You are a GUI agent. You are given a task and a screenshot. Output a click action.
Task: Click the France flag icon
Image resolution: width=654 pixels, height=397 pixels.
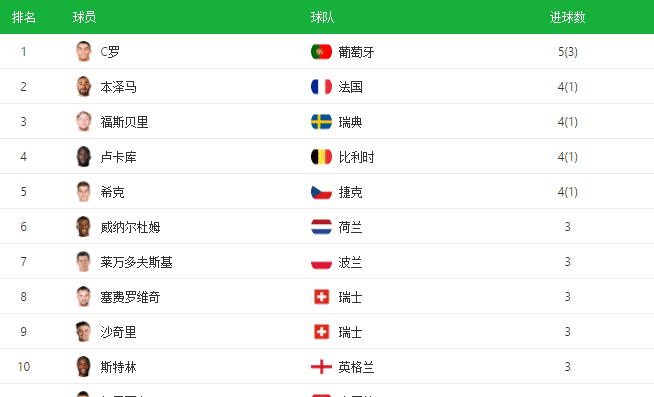pyautogui.click(x=321, y=87)
